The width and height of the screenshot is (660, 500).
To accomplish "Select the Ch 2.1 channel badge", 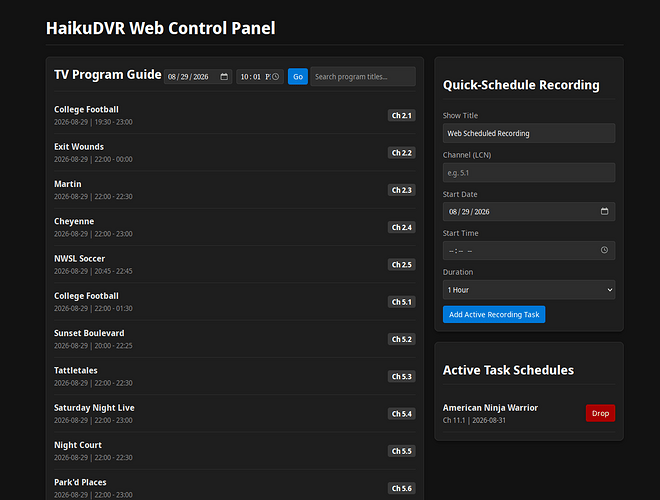I will tap(402, 115).
